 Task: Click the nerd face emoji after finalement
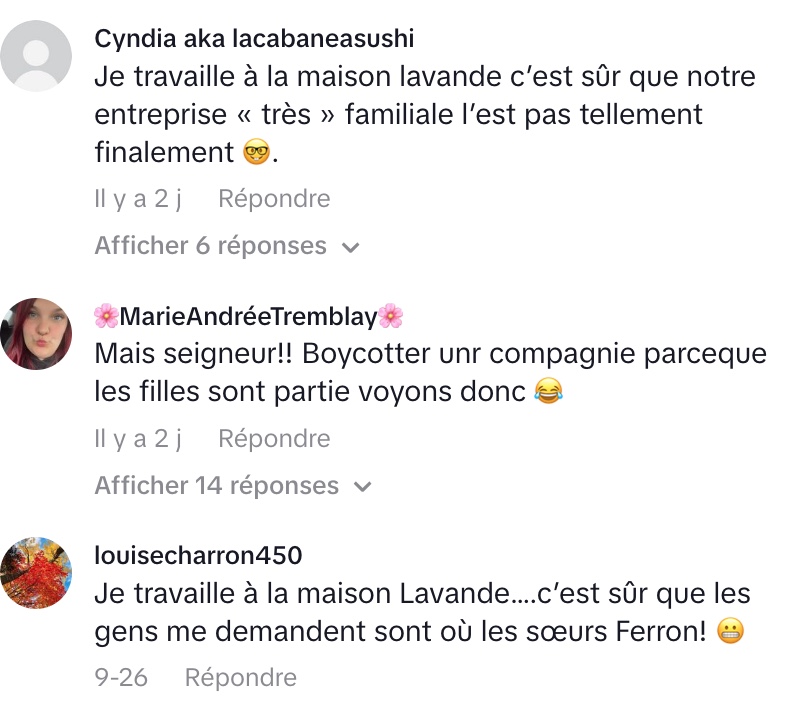256,153
